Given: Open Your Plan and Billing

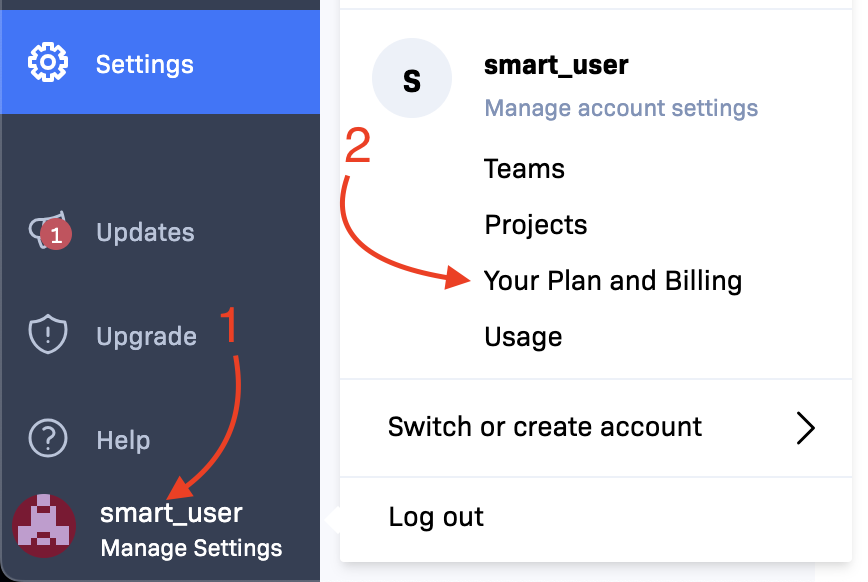Looking at the screenshot, I should [x=613, y=281].
